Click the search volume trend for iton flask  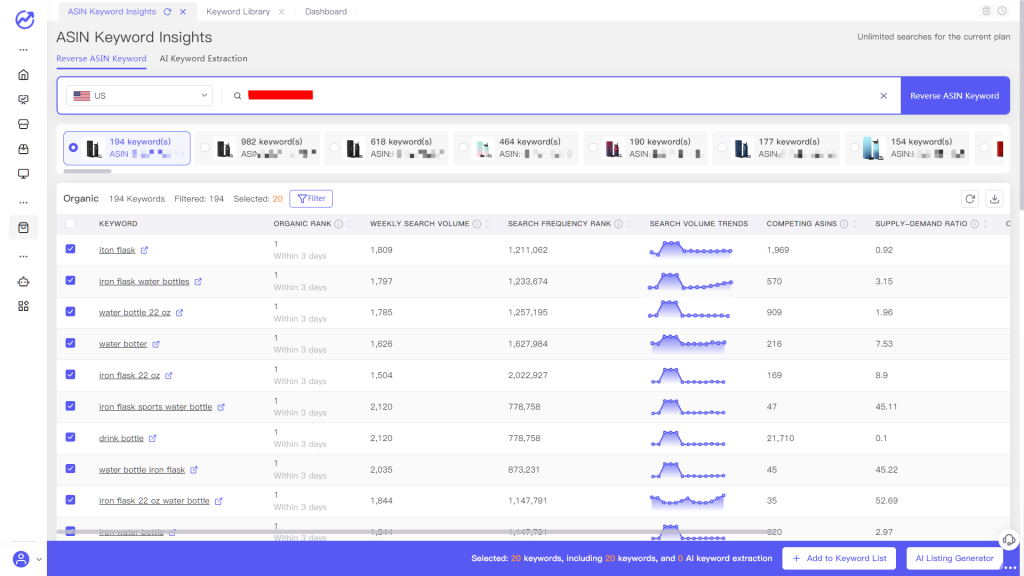(691, 249)
